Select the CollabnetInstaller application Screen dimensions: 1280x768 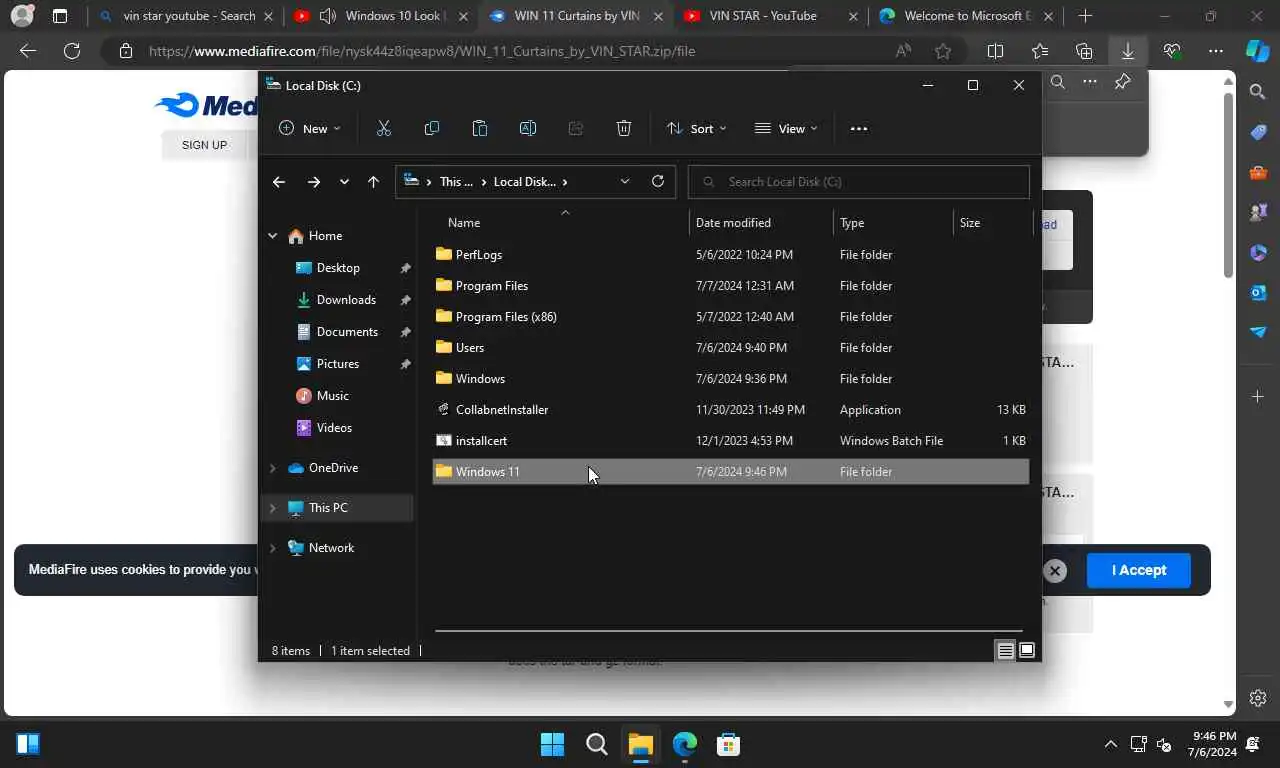coord(730,410)
